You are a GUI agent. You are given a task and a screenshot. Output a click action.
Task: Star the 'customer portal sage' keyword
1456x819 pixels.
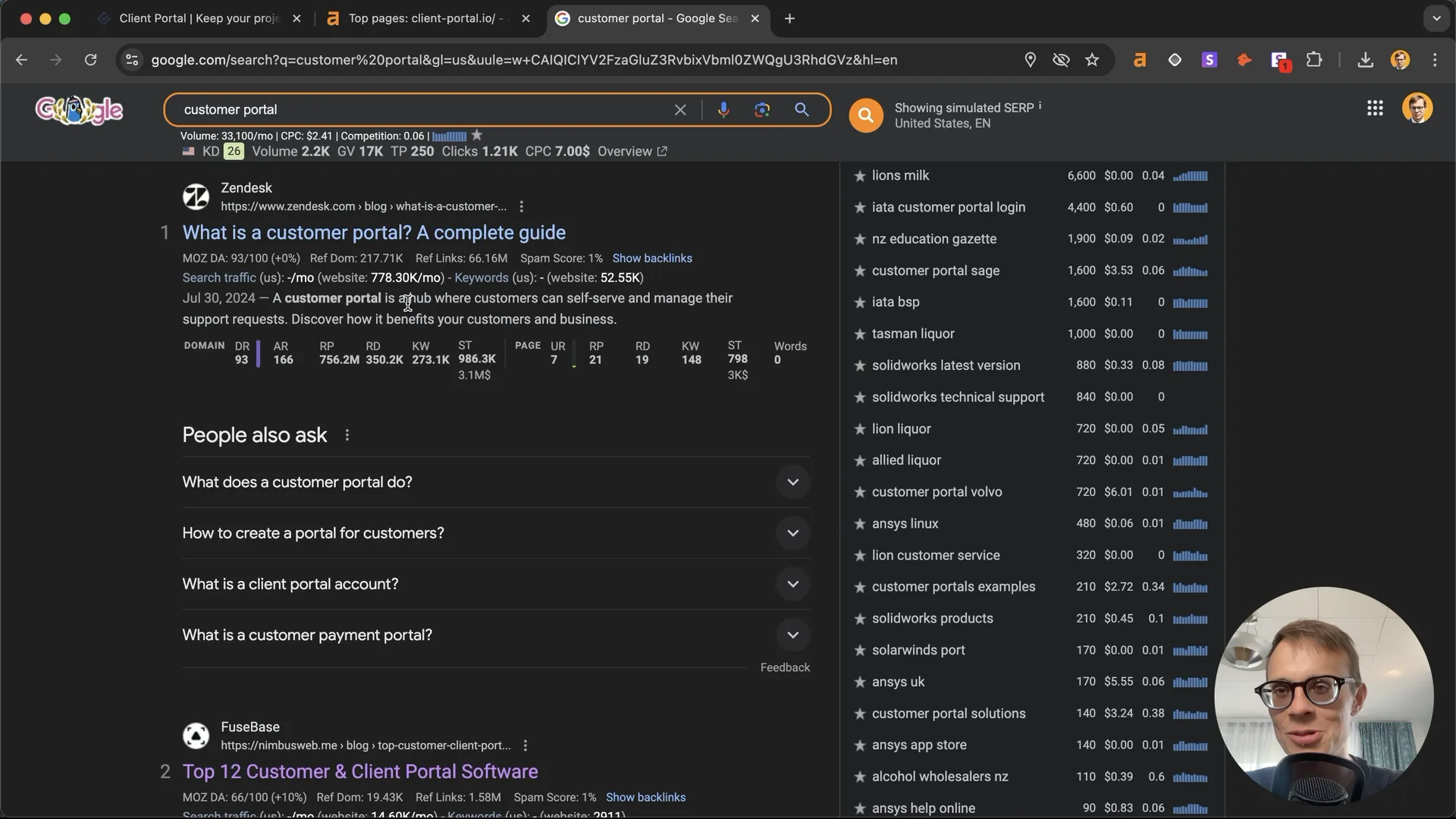click(x=859, y=271)
